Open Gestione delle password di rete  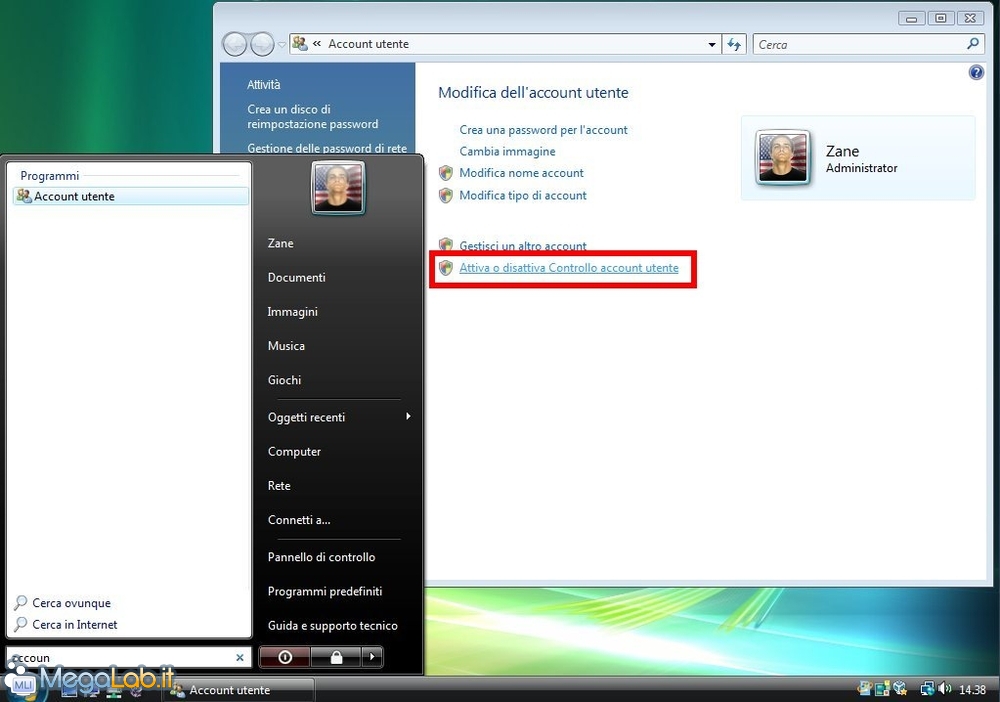point(327,148)
